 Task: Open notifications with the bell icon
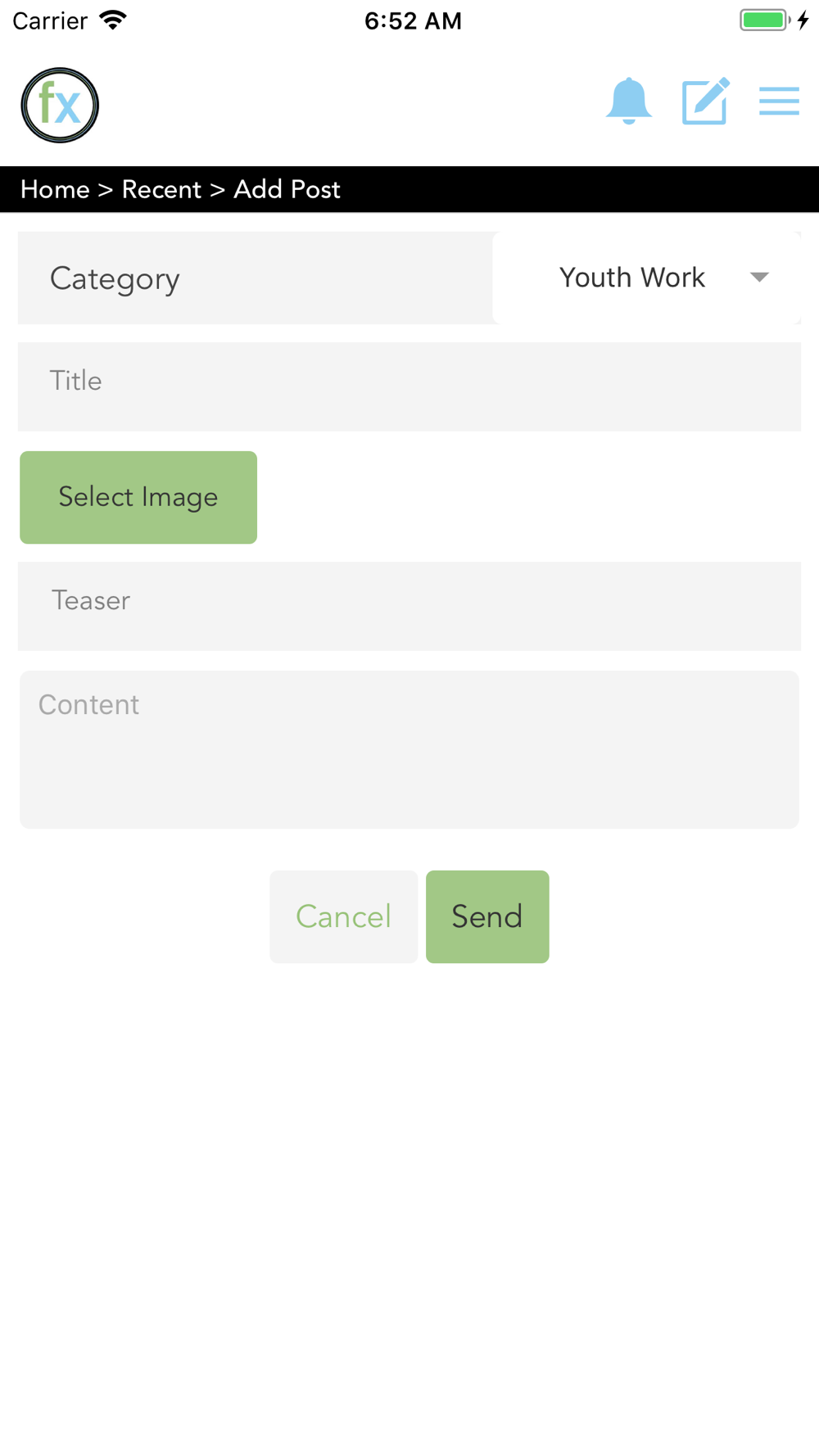(x=628, y=102)
